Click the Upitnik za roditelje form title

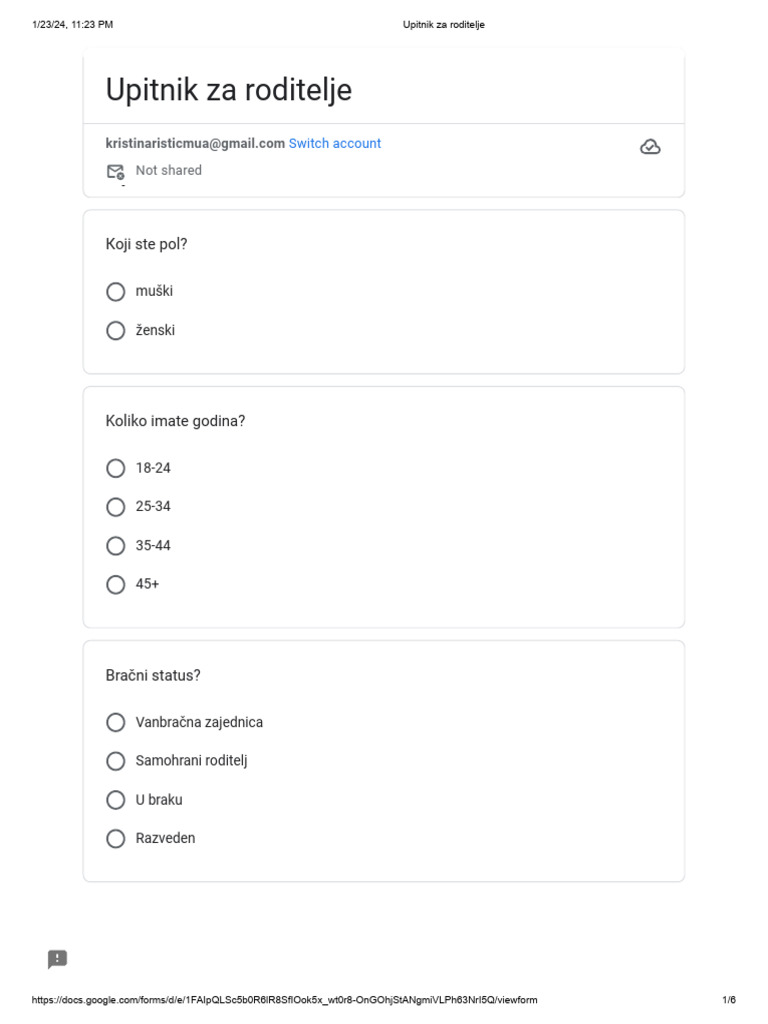click(x=229, y=91)
